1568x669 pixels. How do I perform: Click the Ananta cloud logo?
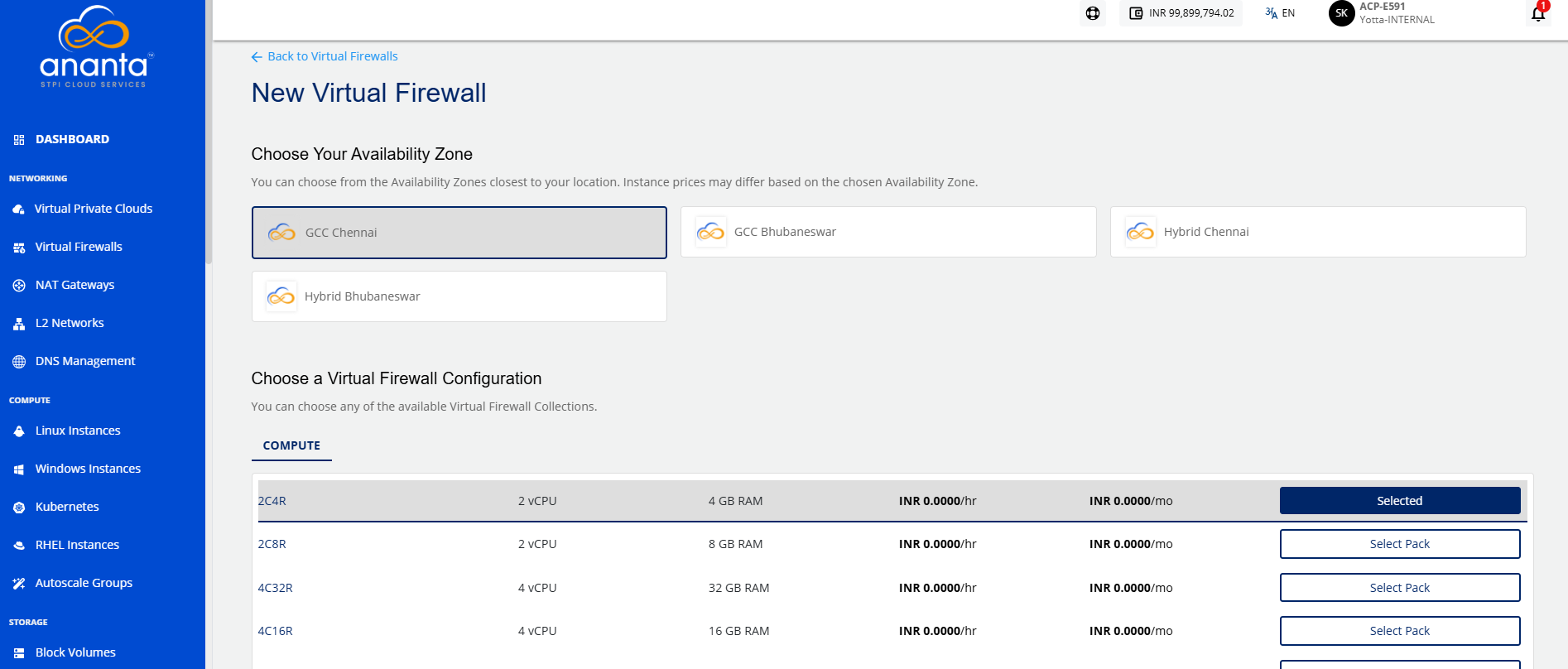click(x=96, y=46)
